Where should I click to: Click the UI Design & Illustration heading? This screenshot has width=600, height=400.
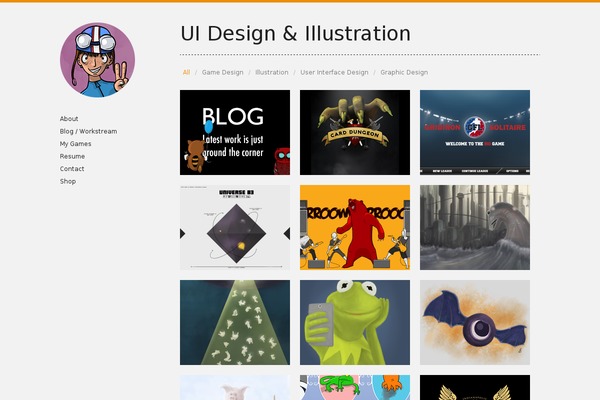[x=295, y=33]
